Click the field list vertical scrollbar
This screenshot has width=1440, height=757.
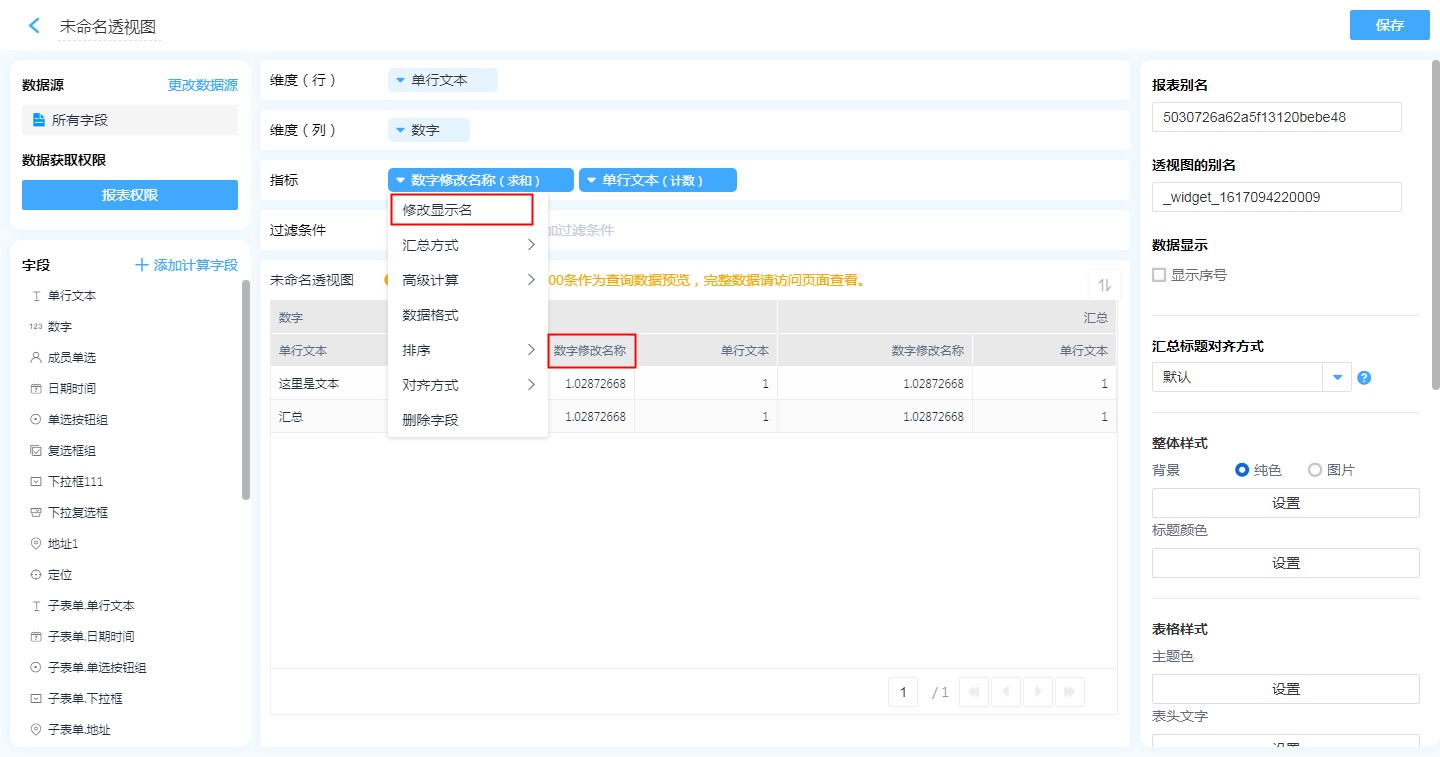246,390
